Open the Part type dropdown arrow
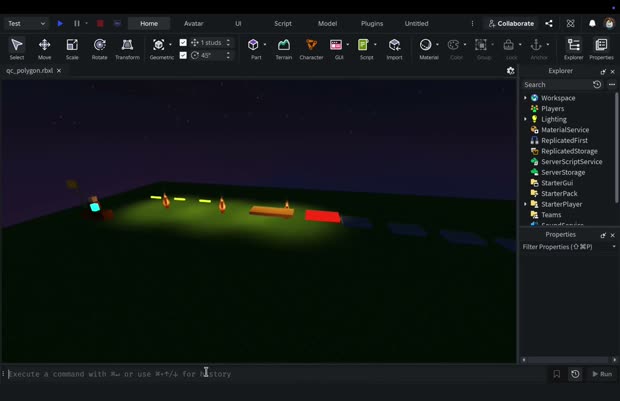 pyautogui.click(x=265, y=44)
